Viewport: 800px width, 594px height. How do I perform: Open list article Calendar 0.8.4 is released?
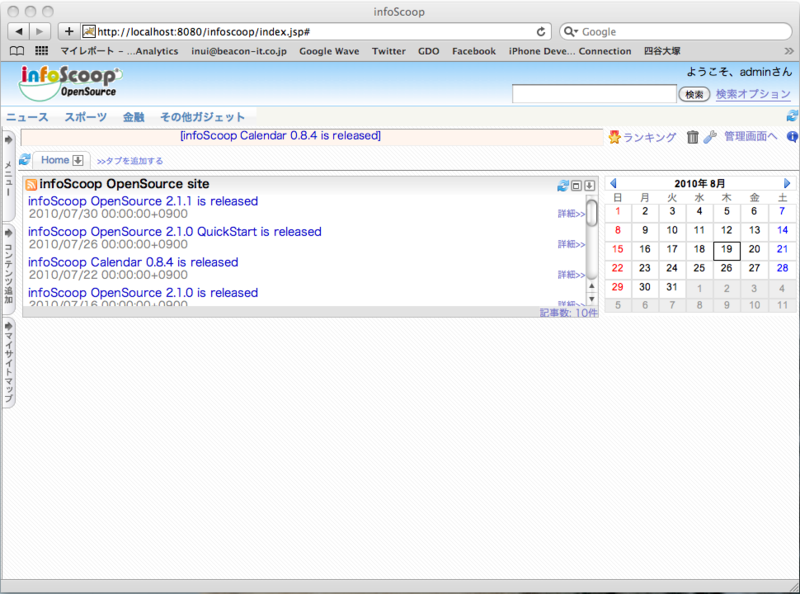tap(133, 262)
